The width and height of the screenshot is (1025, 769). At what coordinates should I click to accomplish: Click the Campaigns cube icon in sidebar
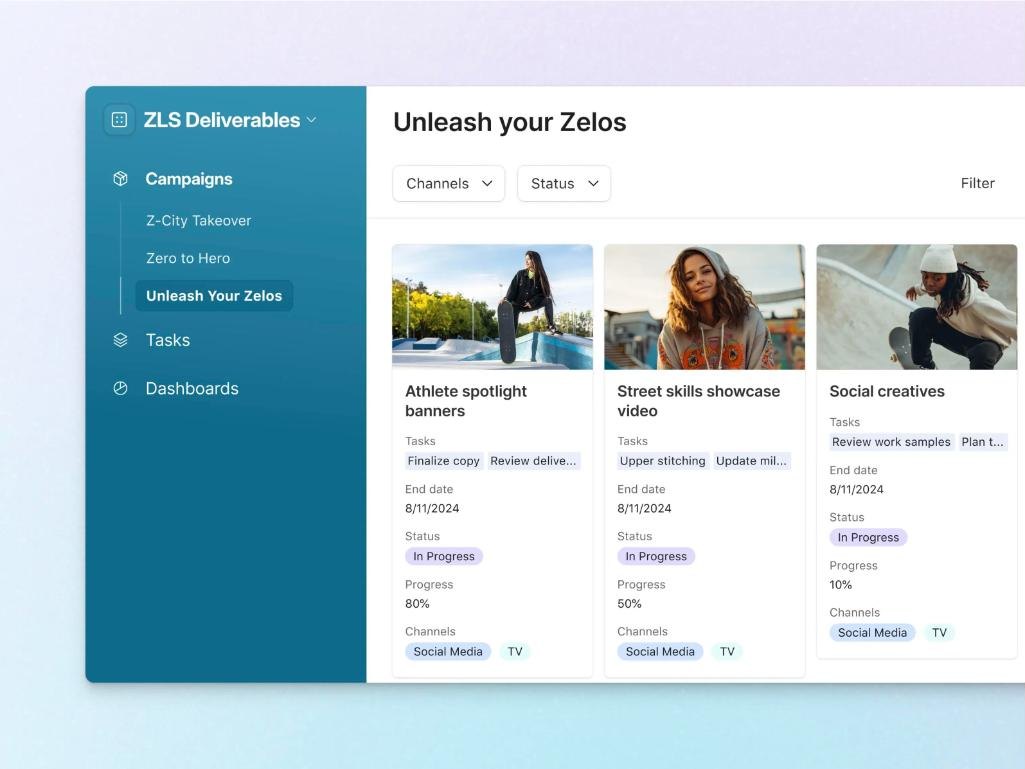pos(120,179)
